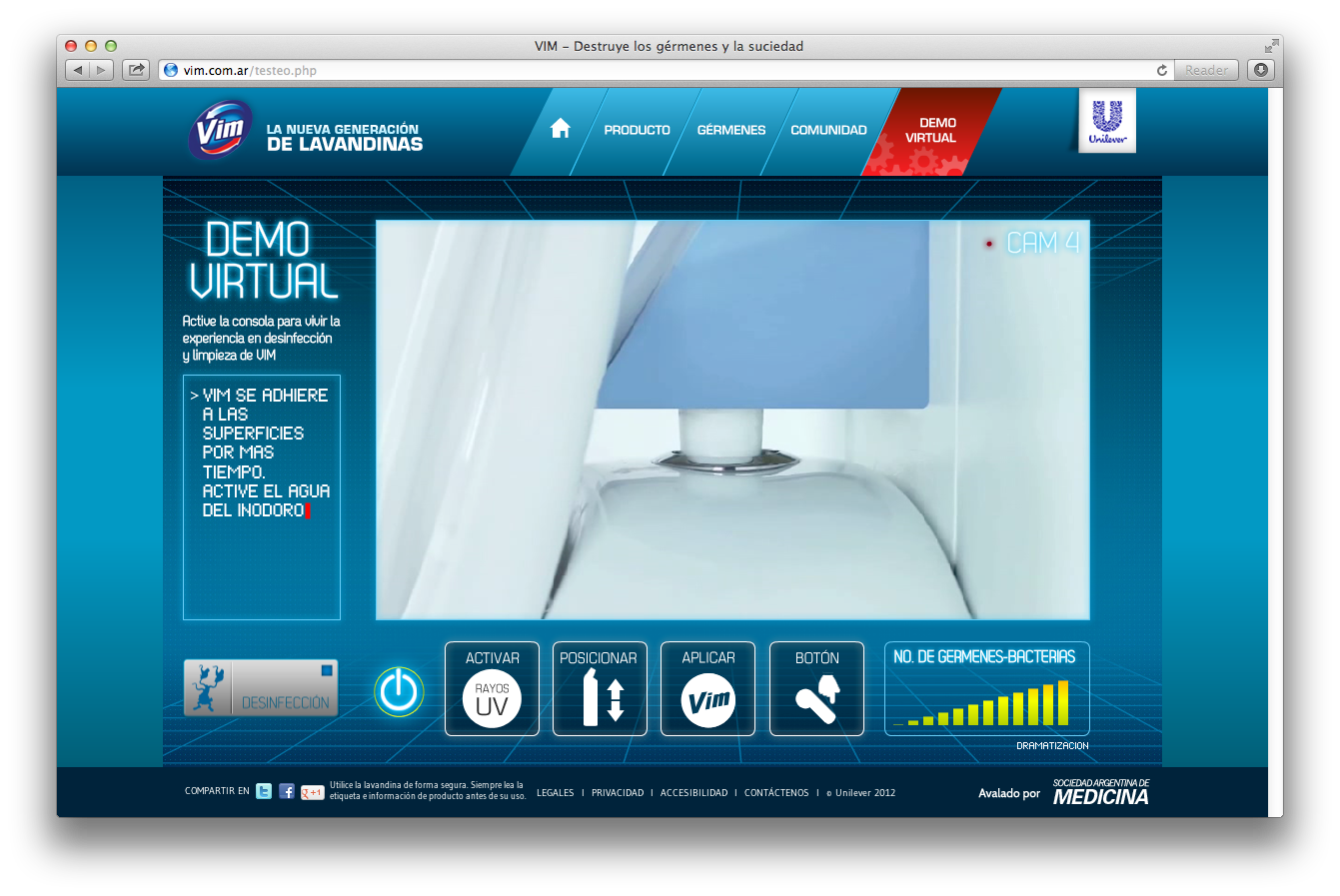
Task: Click the DESINFECCIÓN germ panel
Action: click(261, 687)
